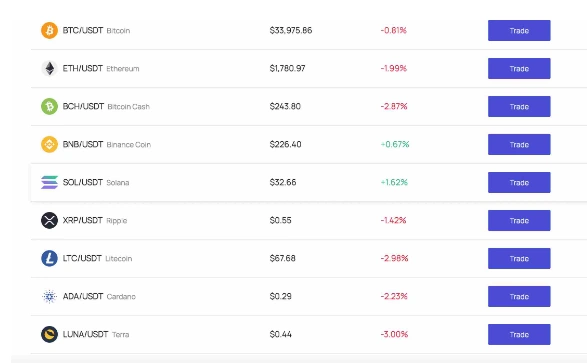Trade the BTC/USDT pair
587x363 pixels.
pos(519,30)
